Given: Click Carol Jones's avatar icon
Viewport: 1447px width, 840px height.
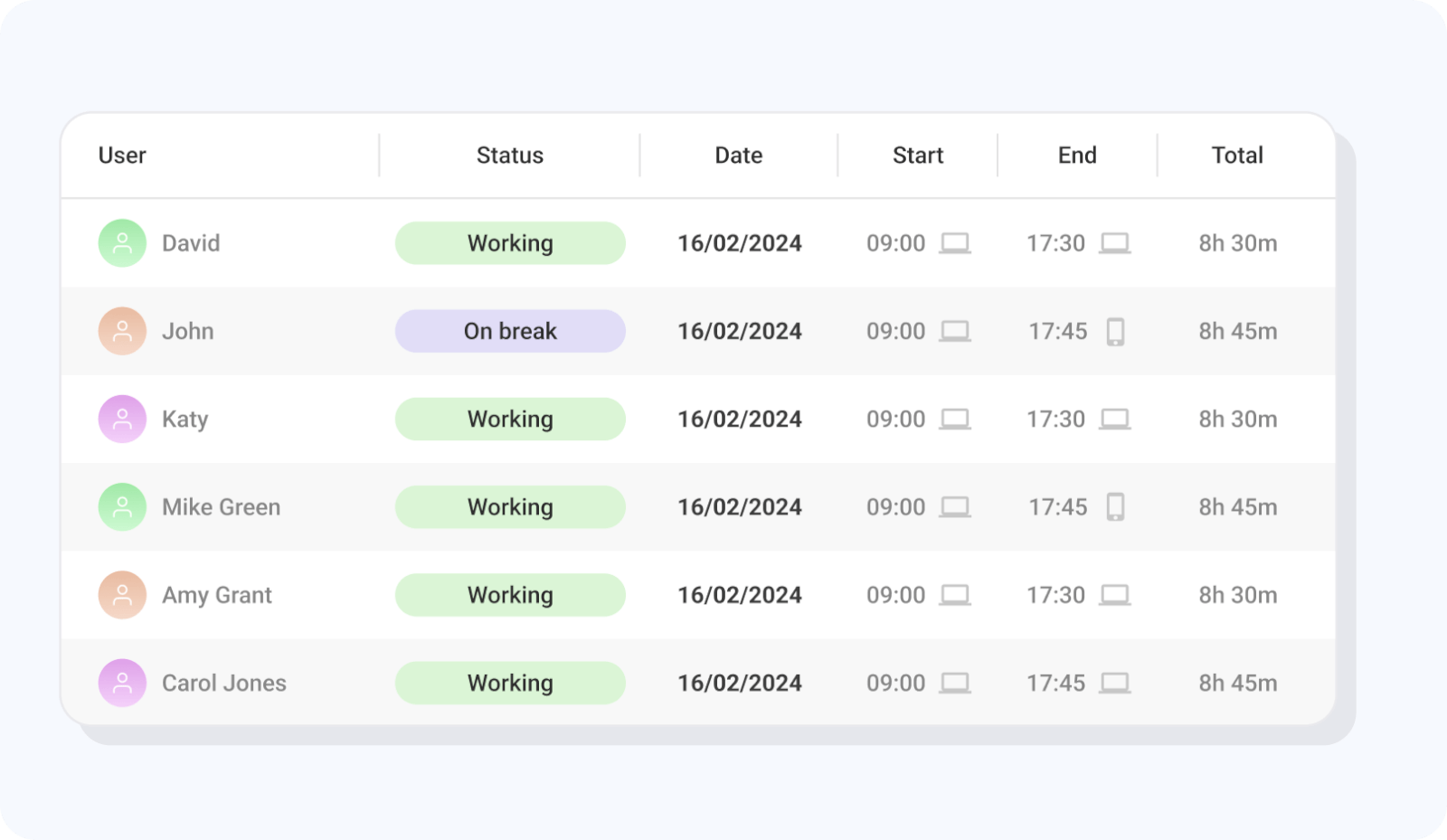Looking at the screenshot, I should [122, 683].
